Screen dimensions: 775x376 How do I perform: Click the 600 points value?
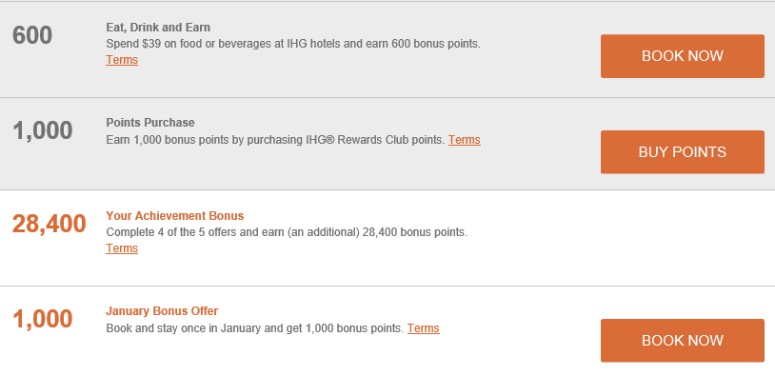pos(32,36)
